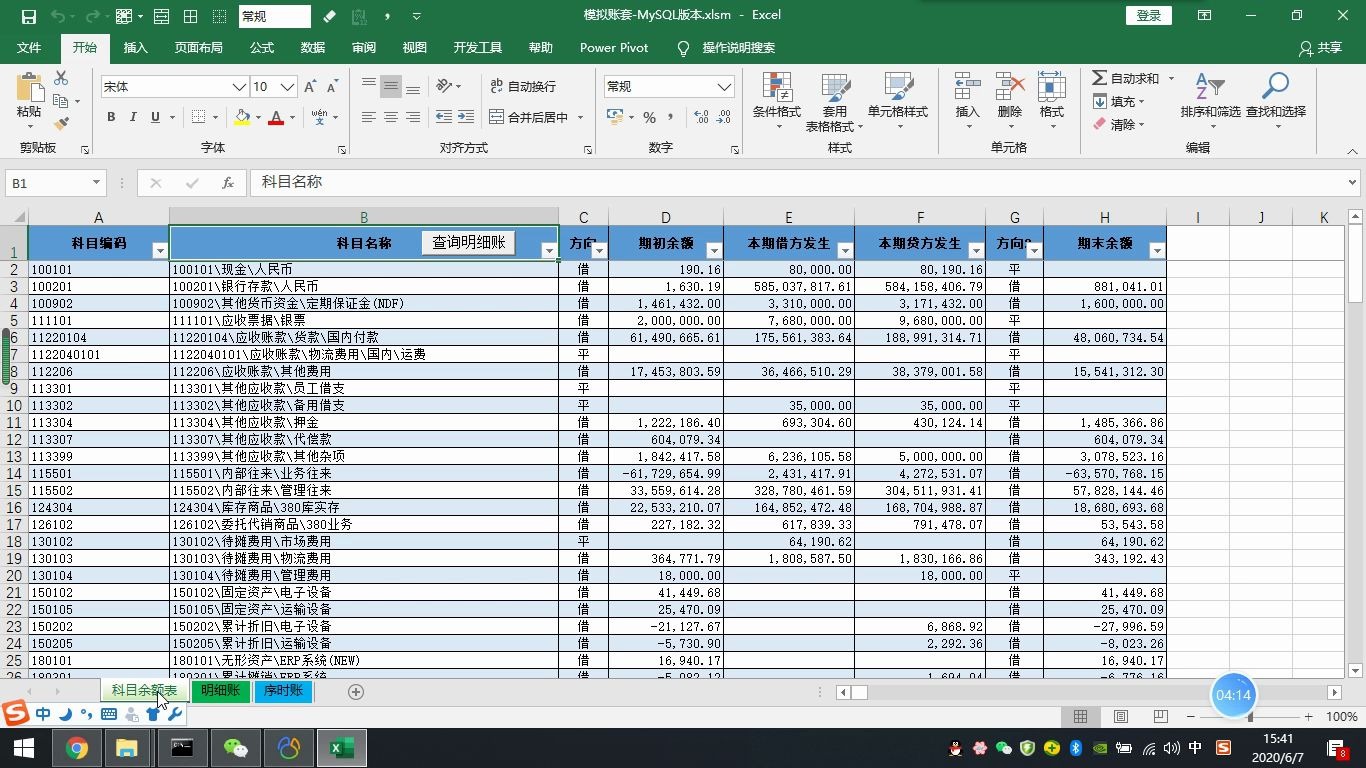
Task: Toggle Underline formatting
Action: [x=155, y=118]
